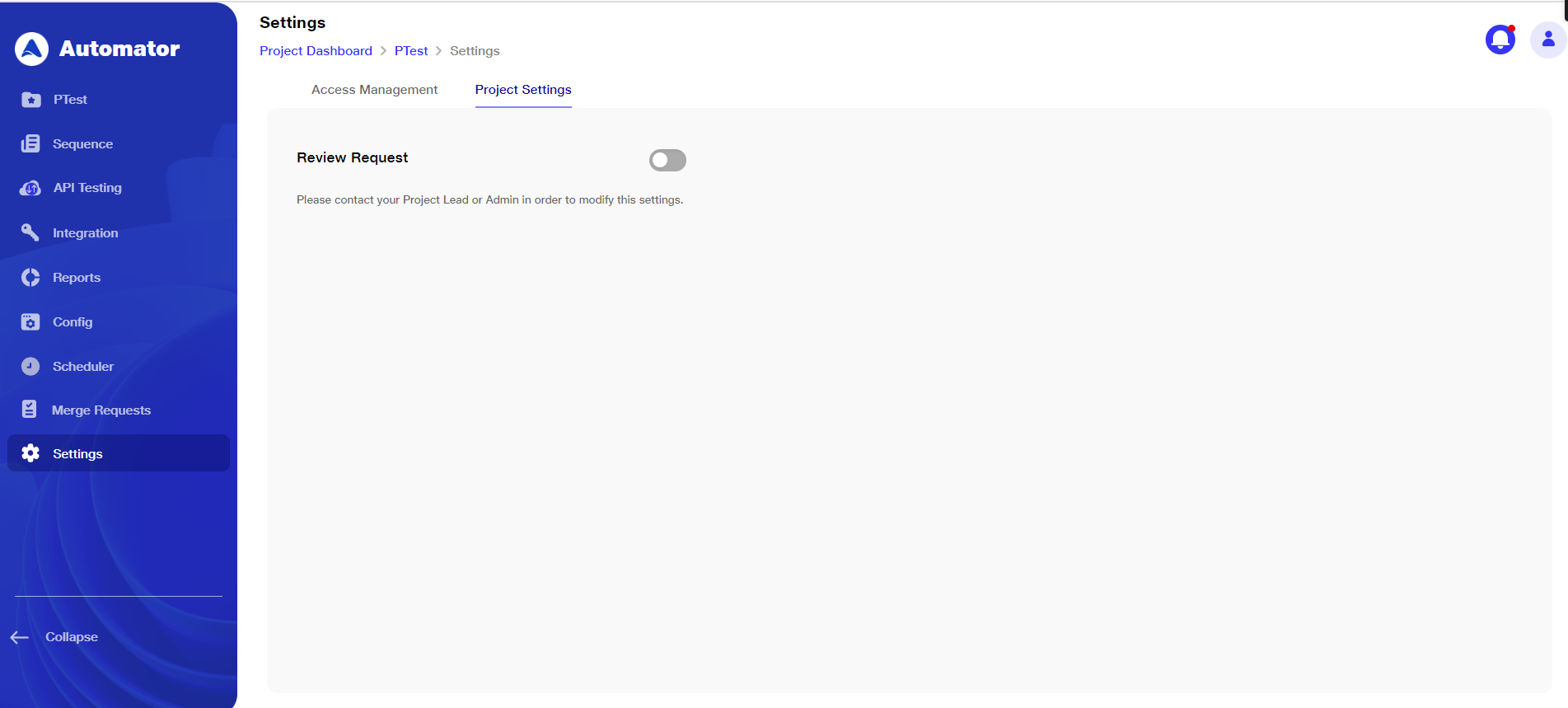Open notifications bell icon
The image size is (1568, 708).
(x=1500, y=39)
